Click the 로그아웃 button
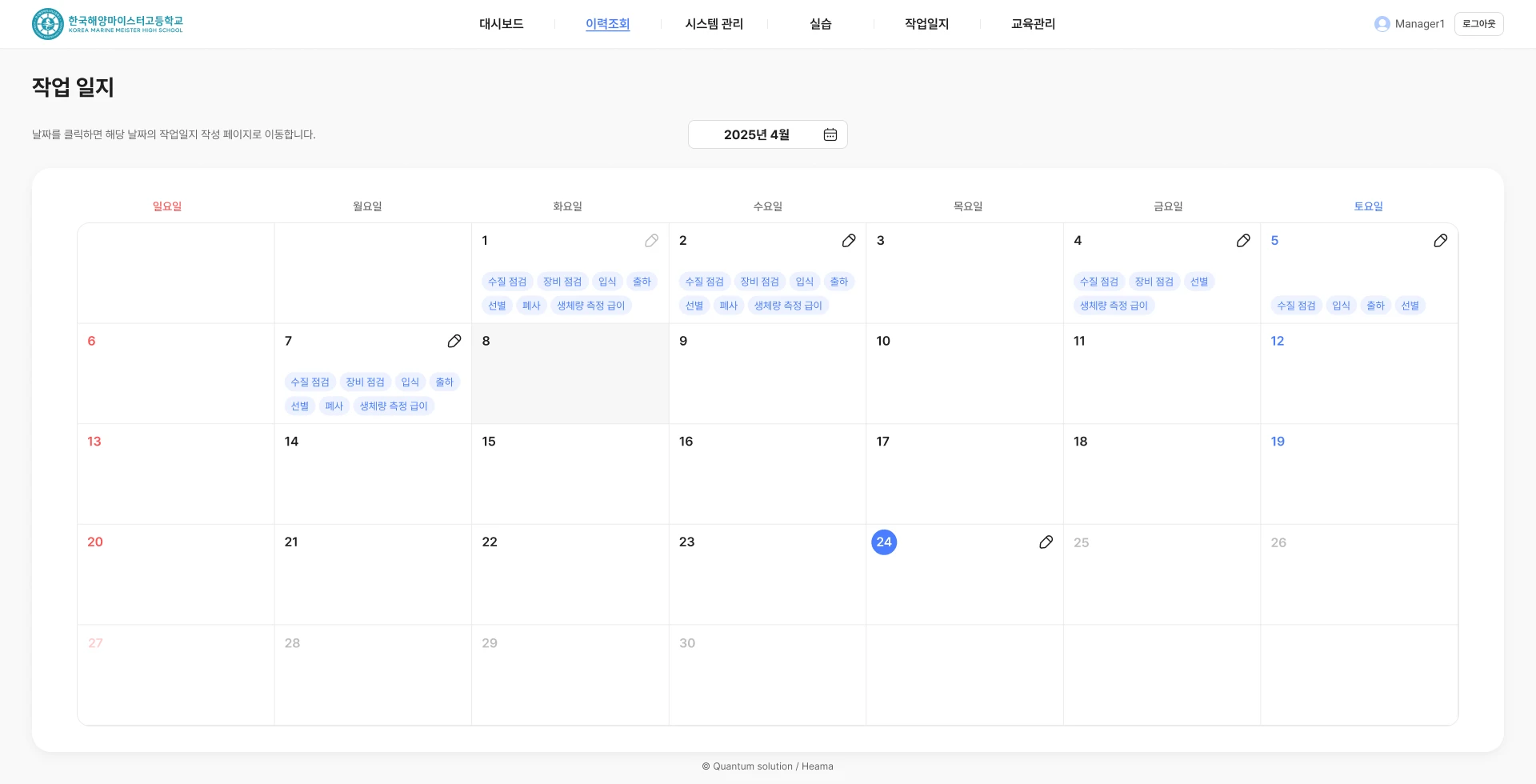The width and height of the screenshot is (1536, 784). click(x=1479, y=24)
